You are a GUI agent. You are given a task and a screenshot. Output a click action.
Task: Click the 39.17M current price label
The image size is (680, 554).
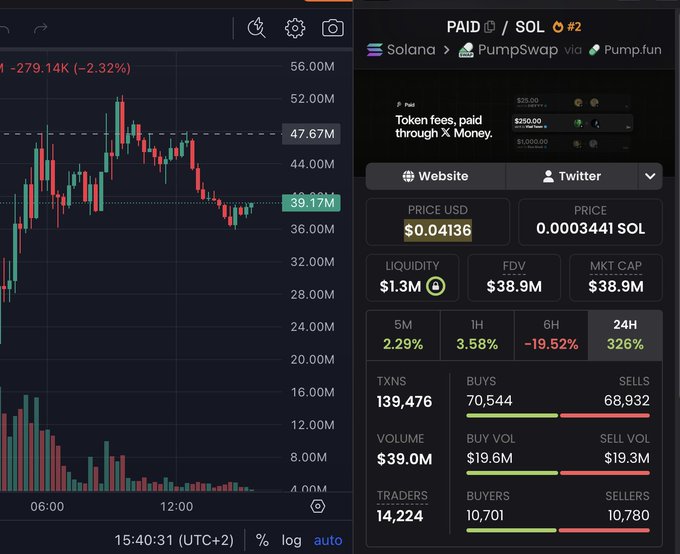point(311,203)
